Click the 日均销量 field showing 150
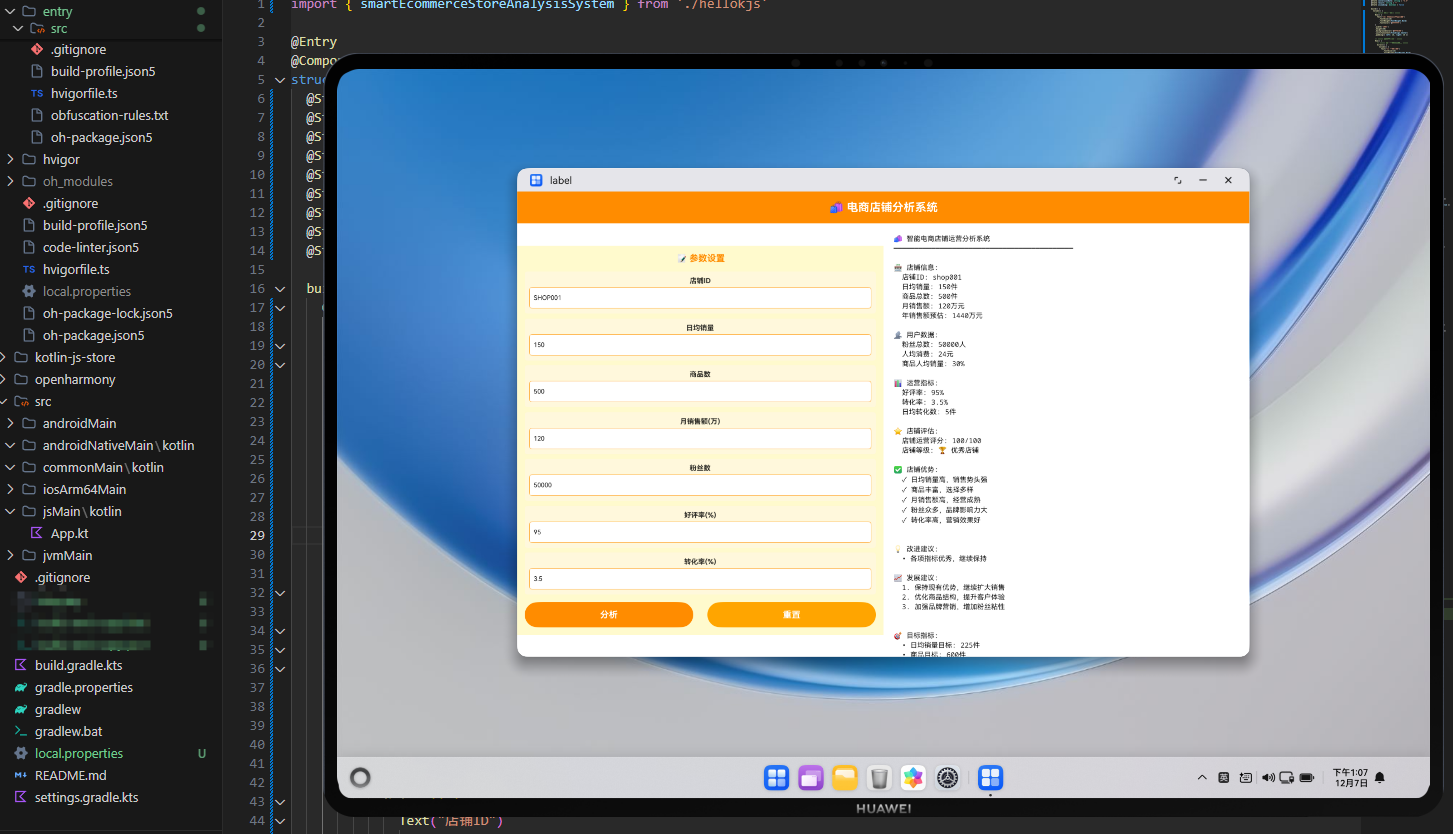This screenshot has height=834, width=1453. point(700,345)
